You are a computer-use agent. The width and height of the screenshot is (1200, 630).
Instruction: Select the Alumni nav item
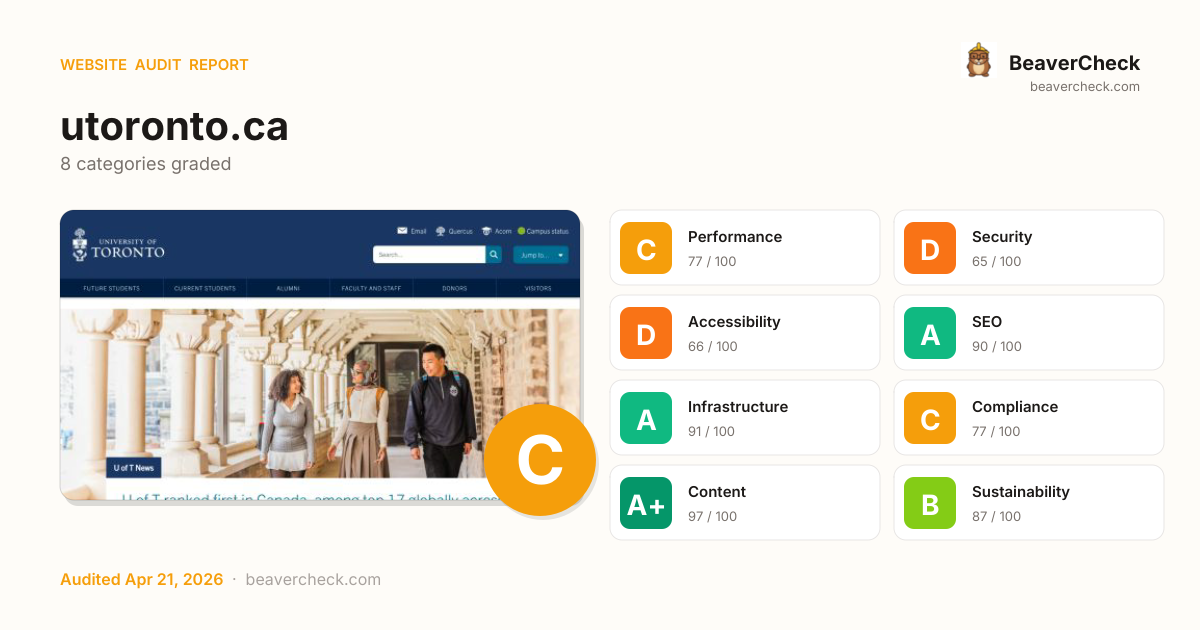tap(288, 288)
